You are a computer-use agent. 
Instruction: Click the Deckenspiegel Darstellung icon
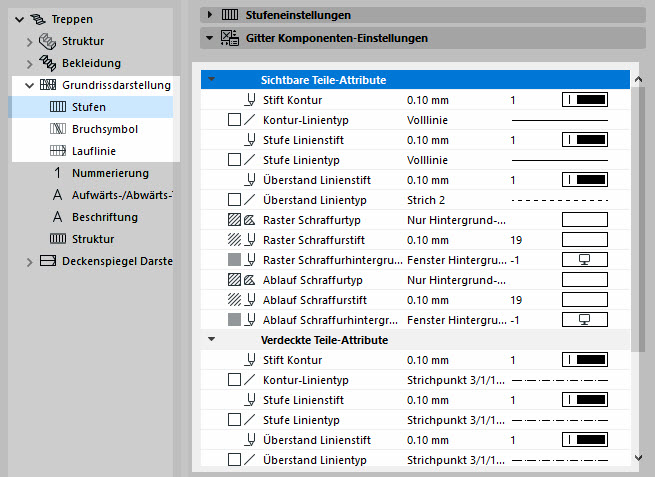47,261
